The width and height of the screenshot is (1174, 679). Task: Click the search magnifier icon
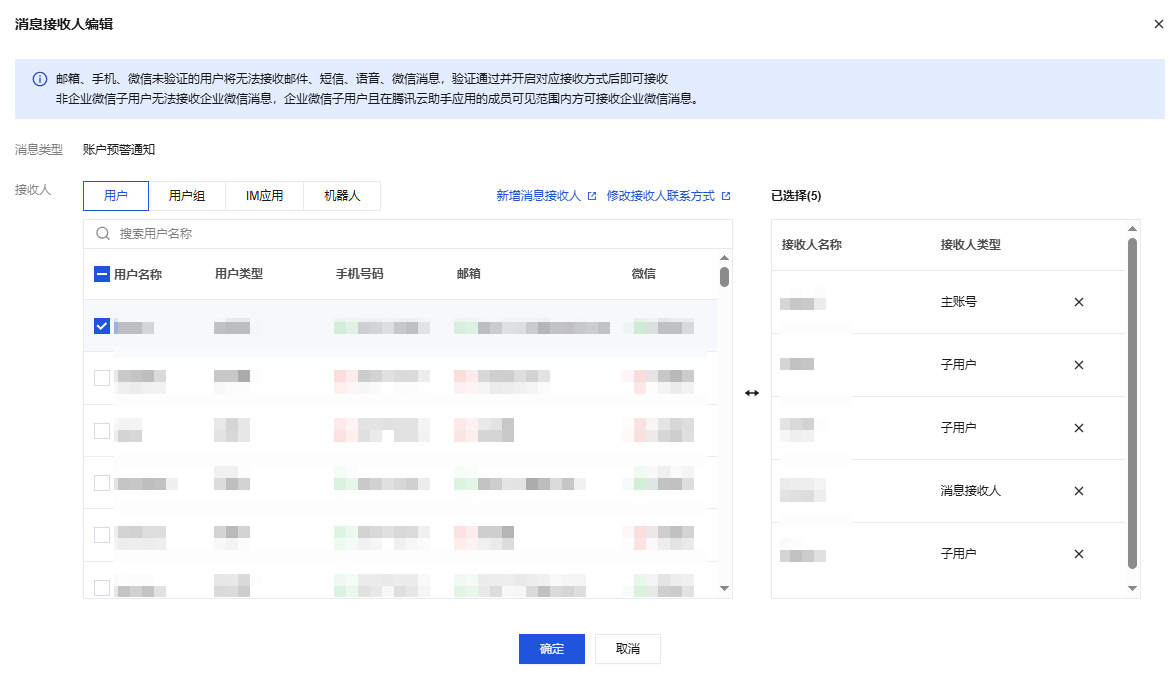[102, 234]
